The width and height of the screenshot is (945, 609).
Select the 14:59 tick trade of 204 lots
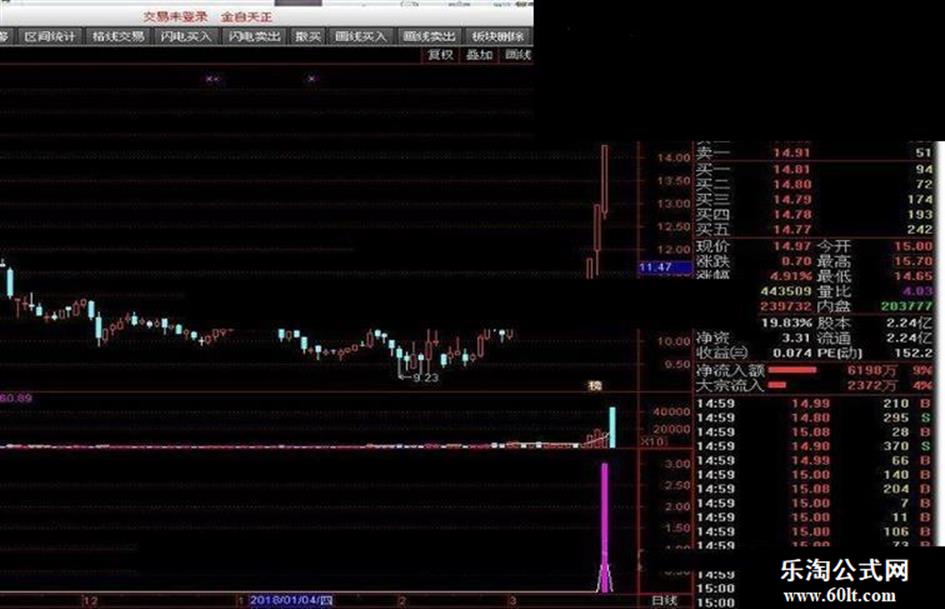[814, 489]
